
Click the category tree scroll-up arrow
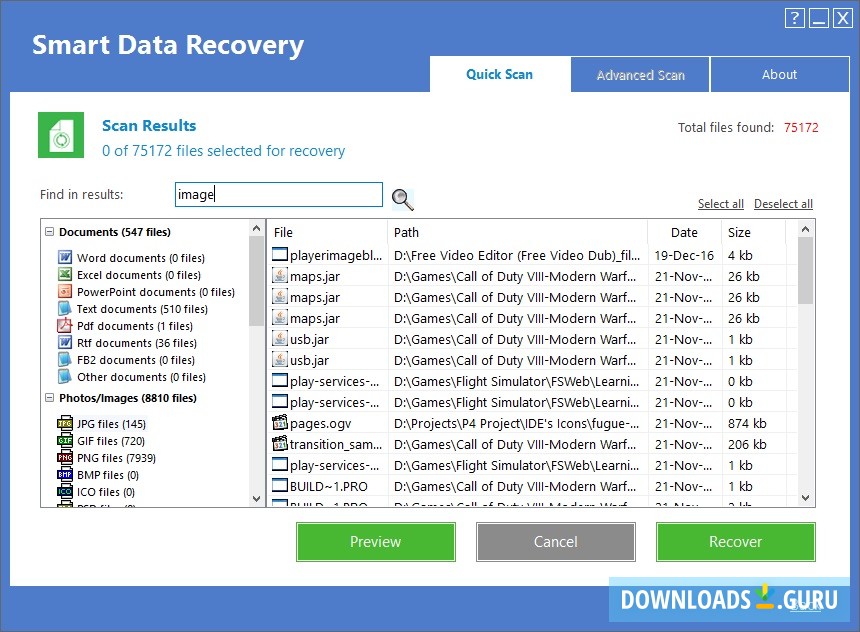(x=256, y=228)
